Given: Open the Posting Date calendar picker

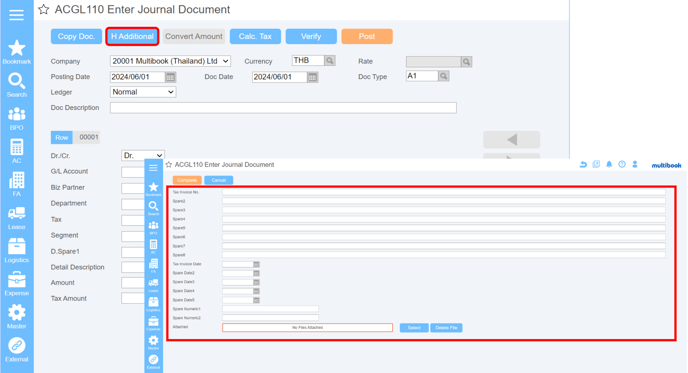Looking at the screenshot, I should (x=170, y=77).
